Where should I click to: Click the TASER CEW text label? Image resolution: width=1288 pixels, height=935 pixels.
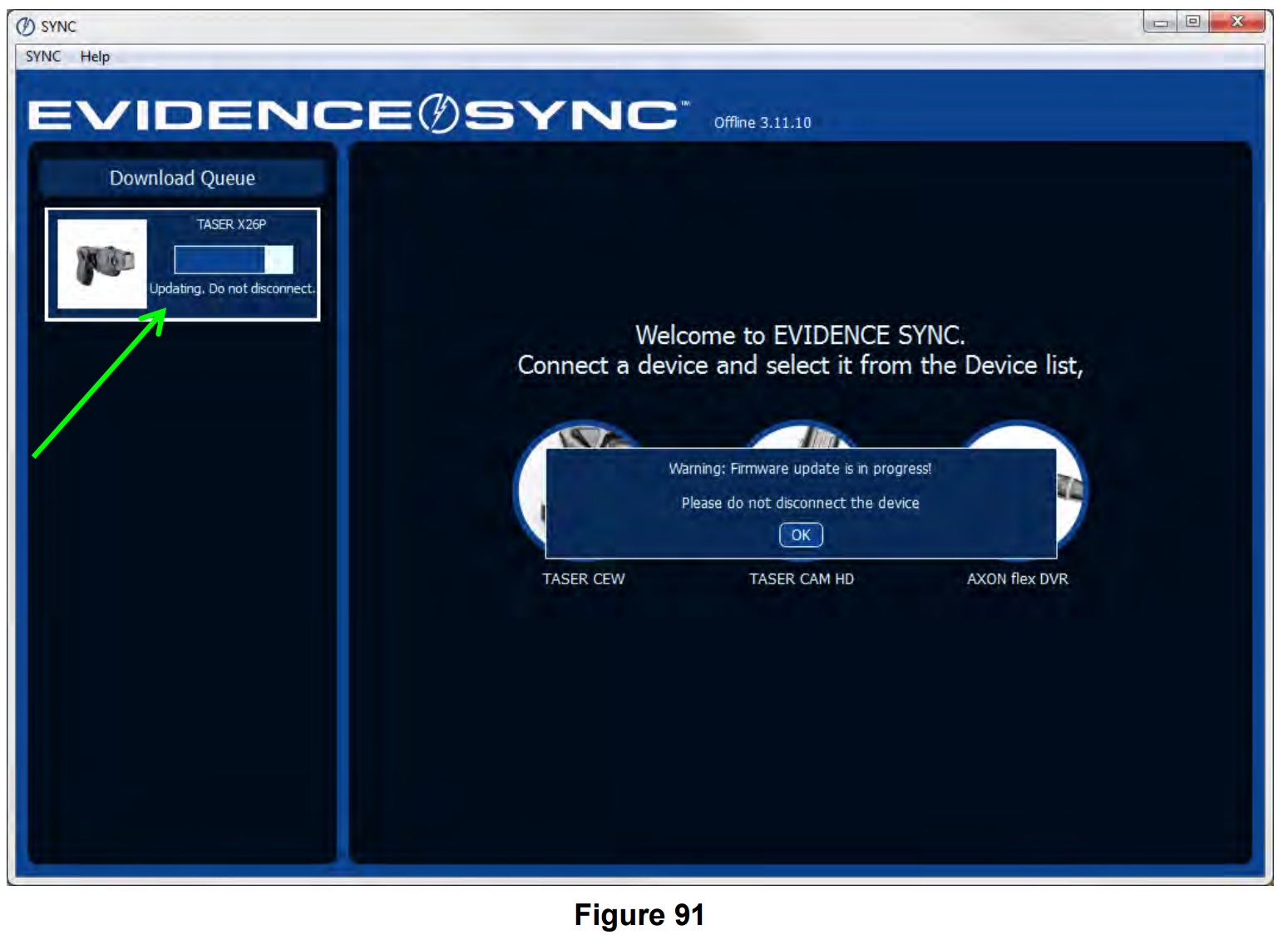click(583, 579)
